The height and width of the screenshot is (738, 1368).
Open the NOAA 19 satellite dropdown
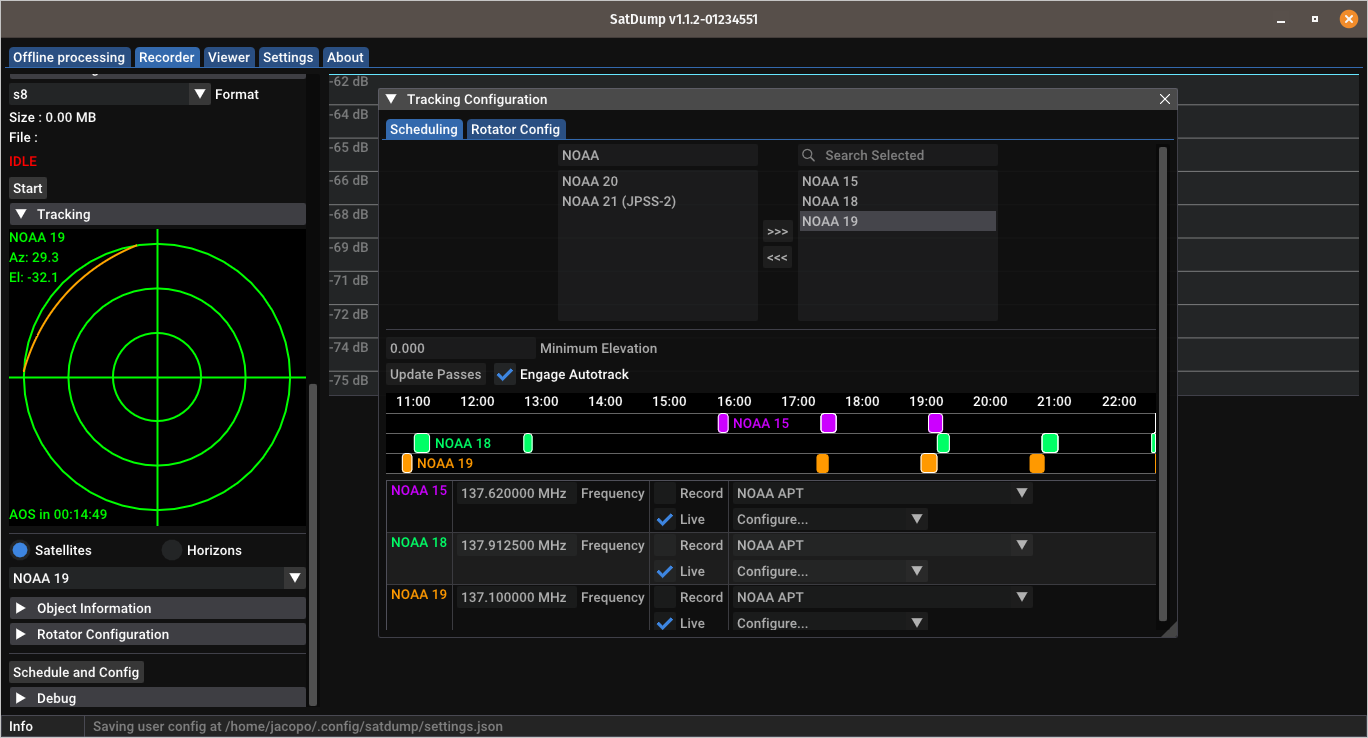[157, 578]
